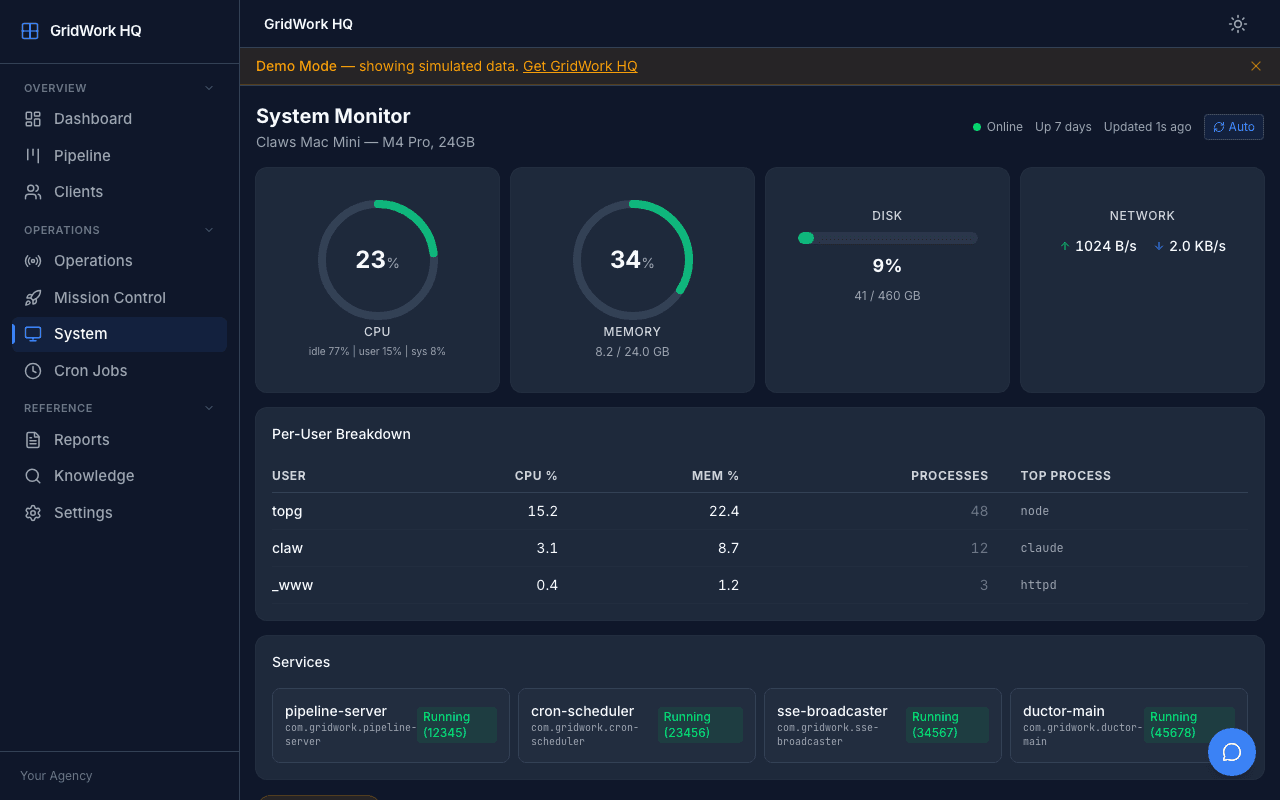The image size is (1280, 800).
Task: Open the Settings gear icon
Action: (x=31, y=512)
